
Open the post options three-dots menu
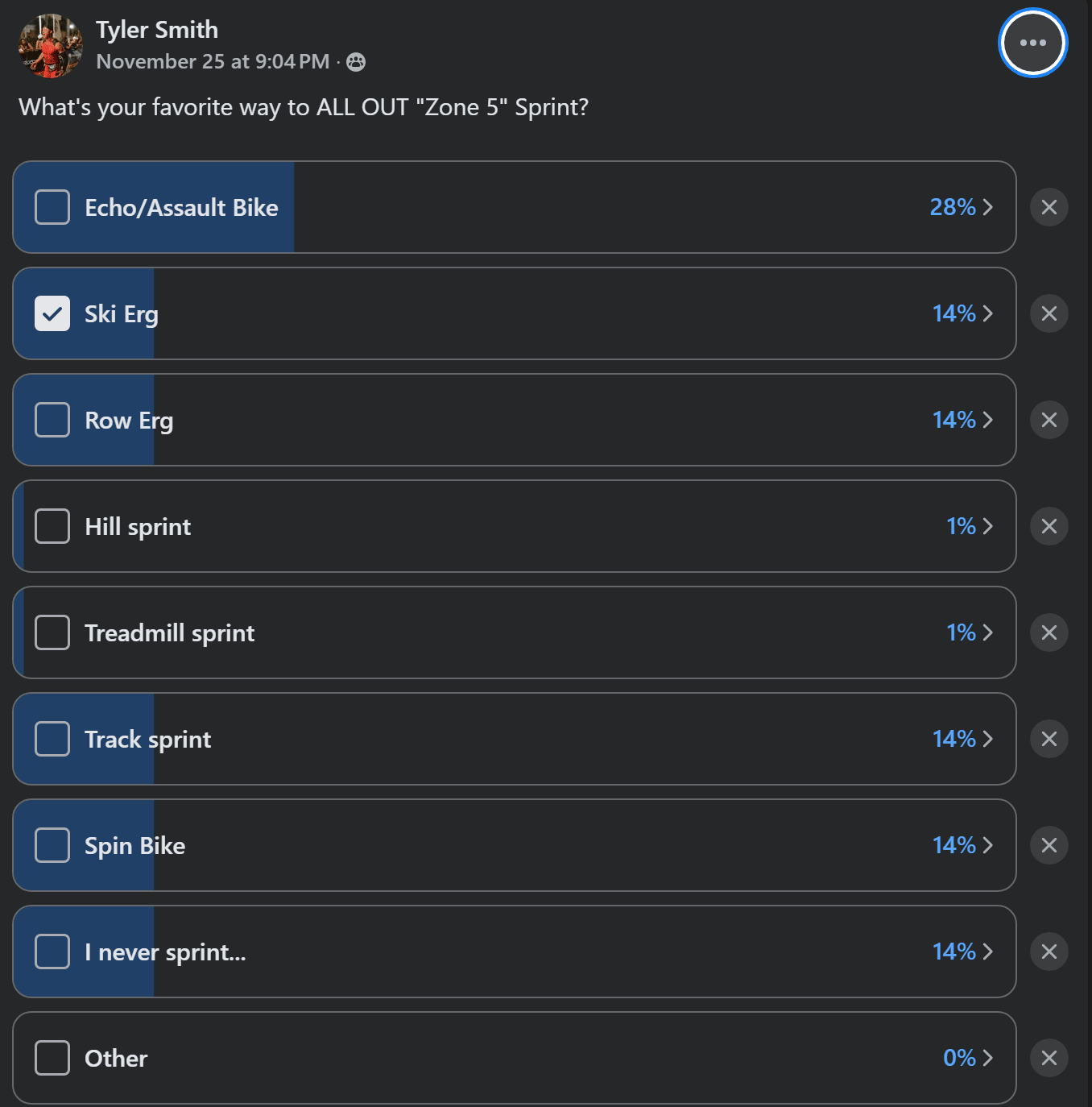coord(1032,43)
